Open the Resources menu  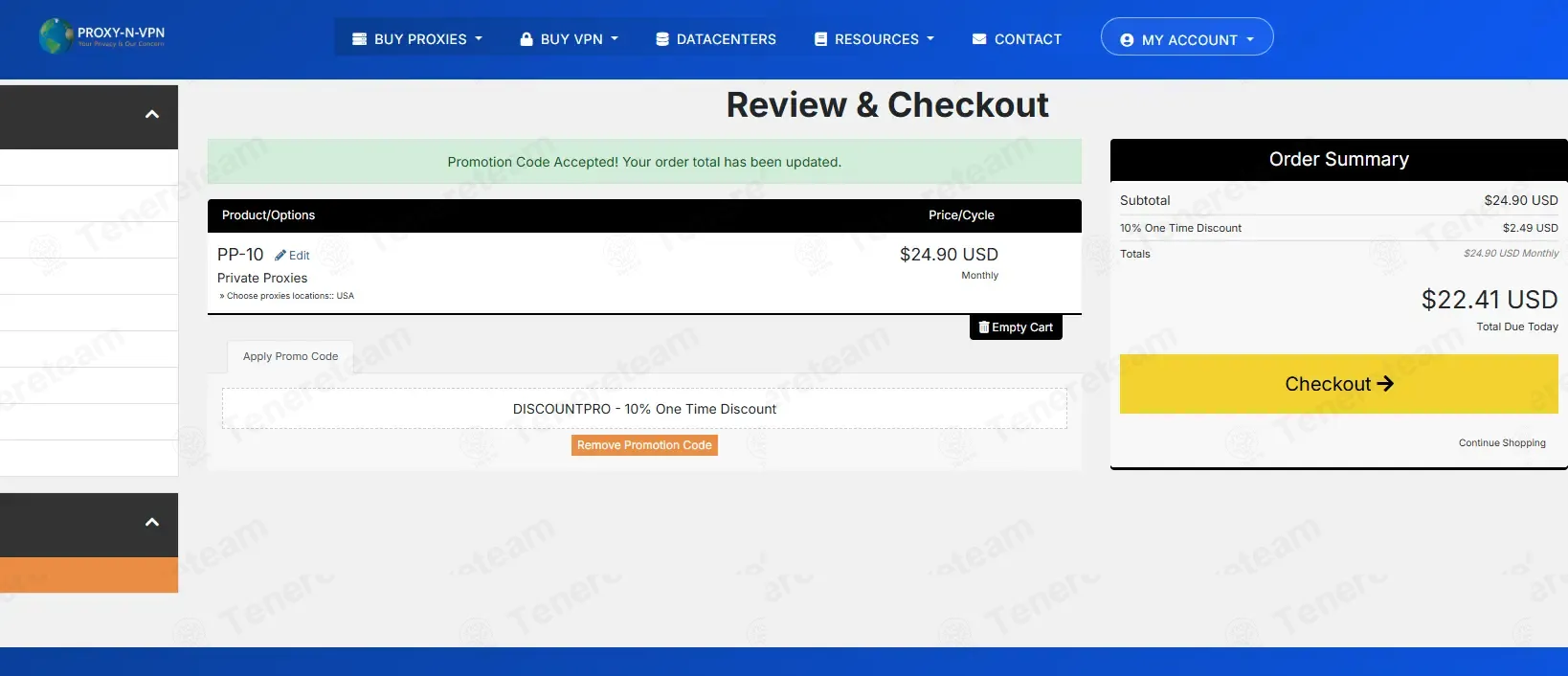click(x=874, y=39)
